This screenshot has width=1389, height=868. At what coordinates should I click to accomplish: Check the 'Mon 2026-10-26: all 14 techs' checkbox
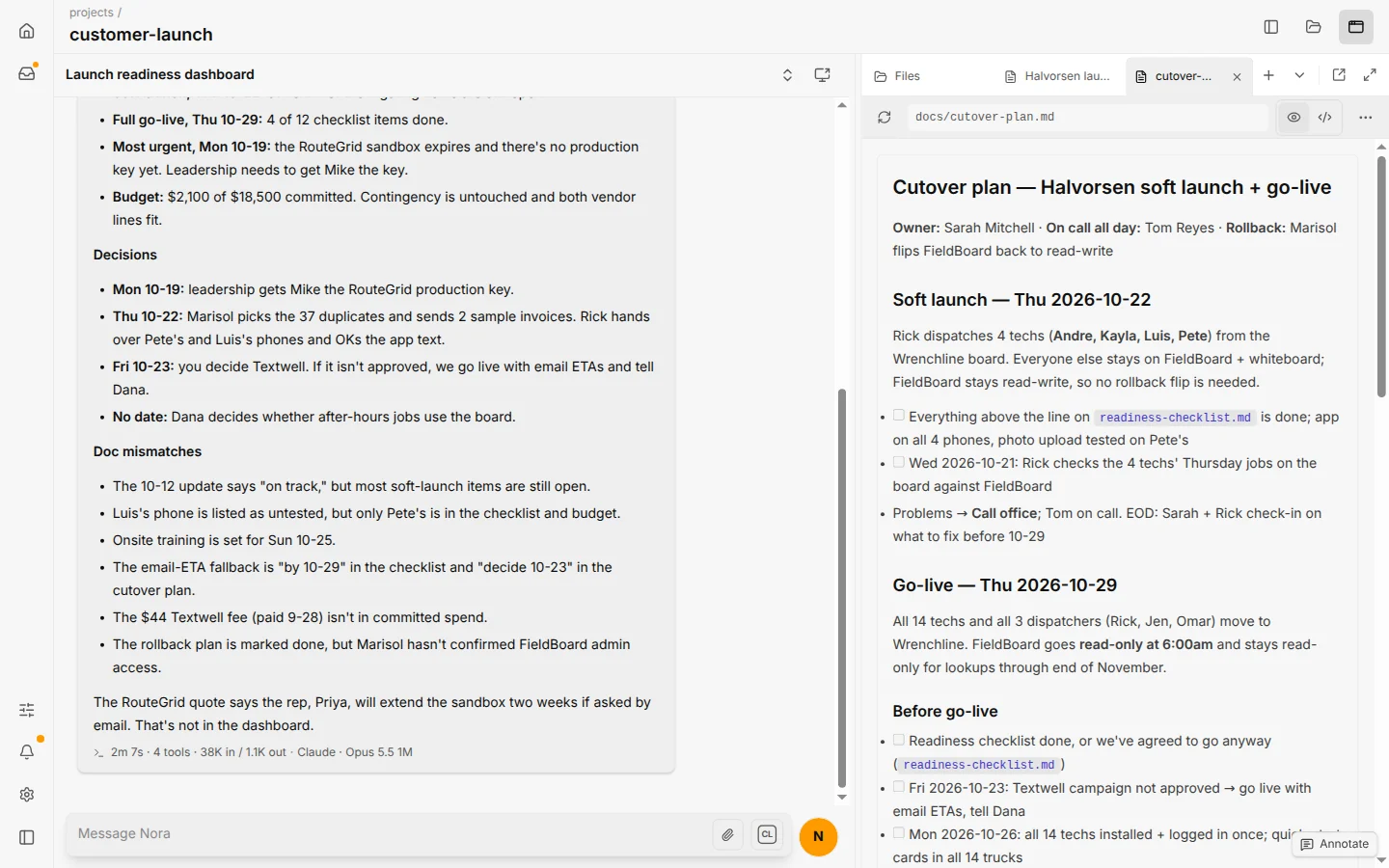point(899,833)
